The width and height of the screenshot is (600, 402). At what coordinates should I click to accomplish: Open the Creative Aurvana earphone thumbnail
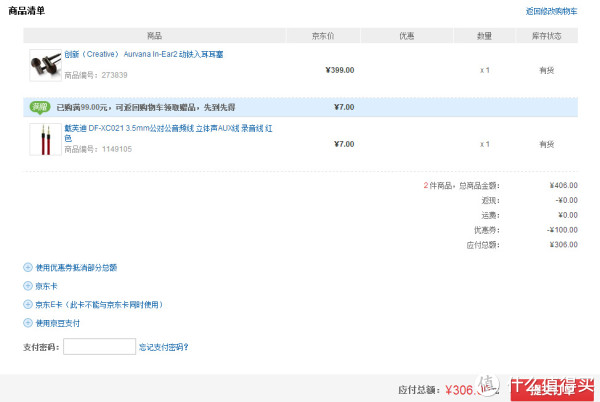click(x=46, y=65)
